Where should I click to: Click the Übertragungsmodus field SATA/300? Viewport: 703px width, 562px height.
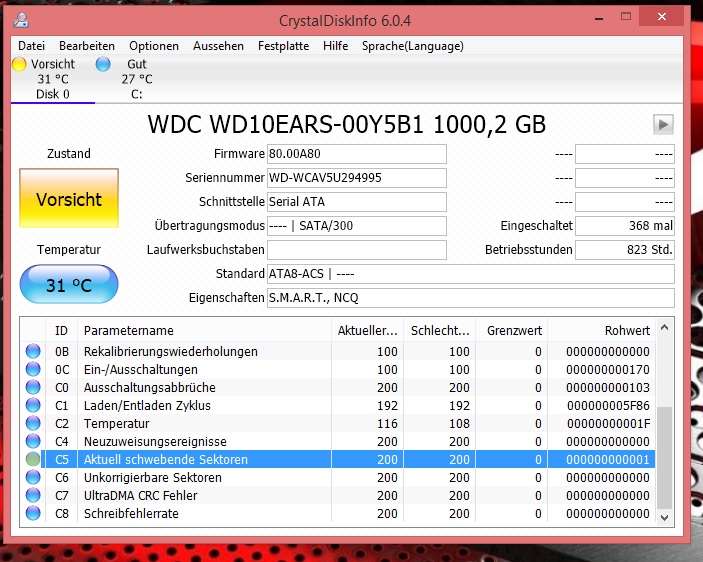click(x=357, y=226)
